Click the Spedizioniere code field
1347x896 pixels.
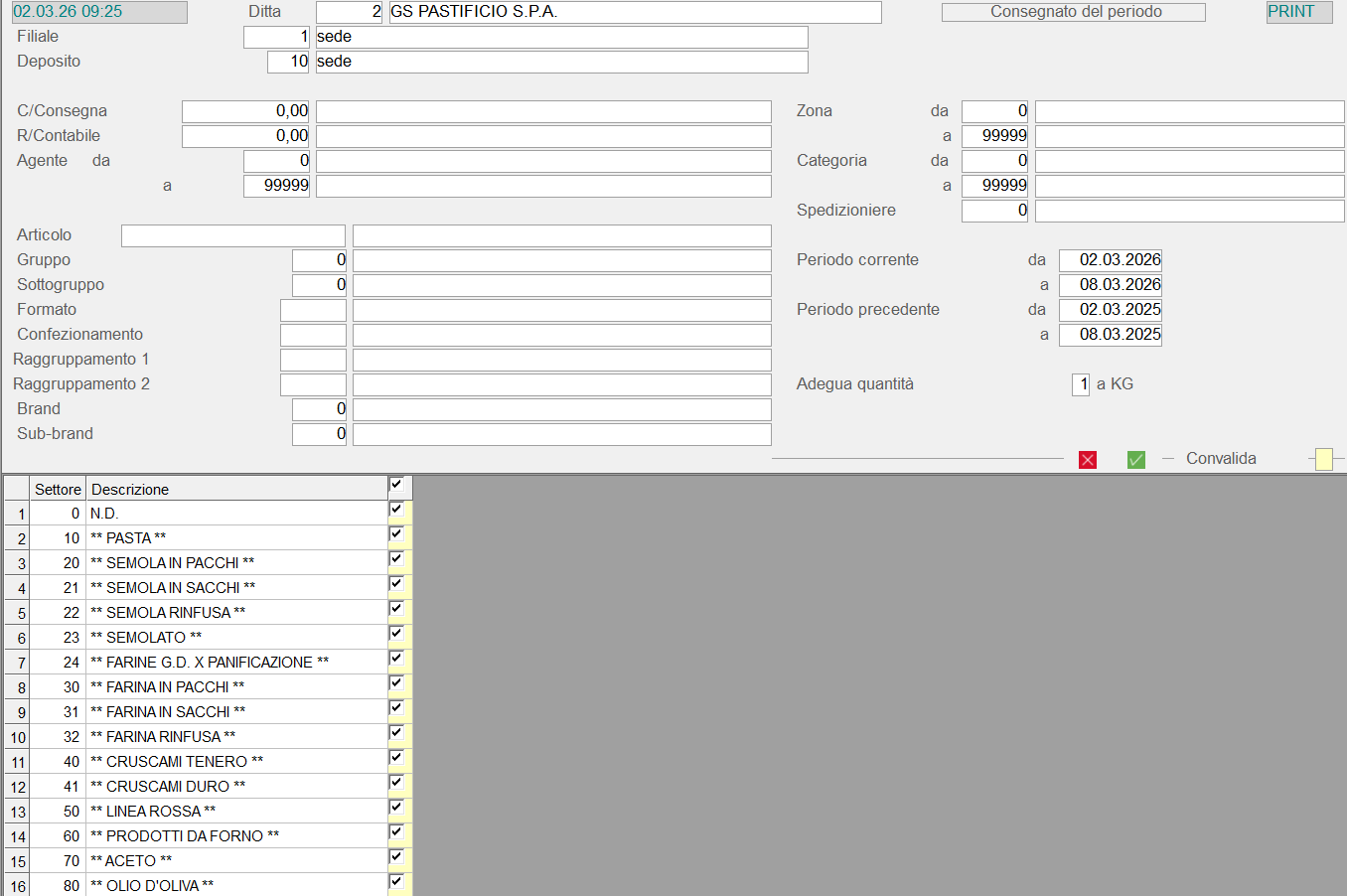click(994, 211)
